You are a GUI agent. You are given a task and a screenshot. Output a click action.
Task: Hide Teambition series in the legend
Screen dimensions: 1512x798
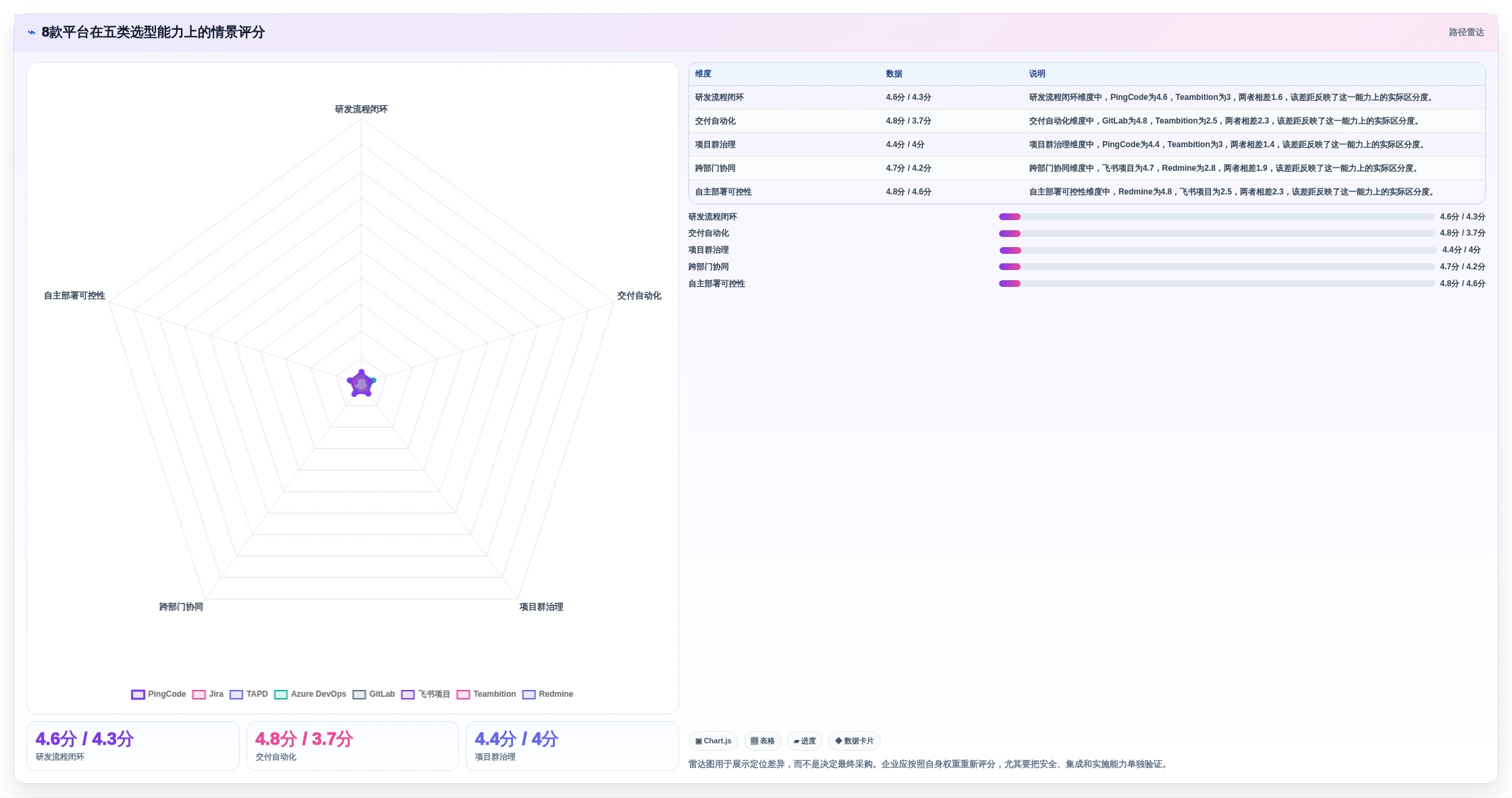(x=486, y=694)
